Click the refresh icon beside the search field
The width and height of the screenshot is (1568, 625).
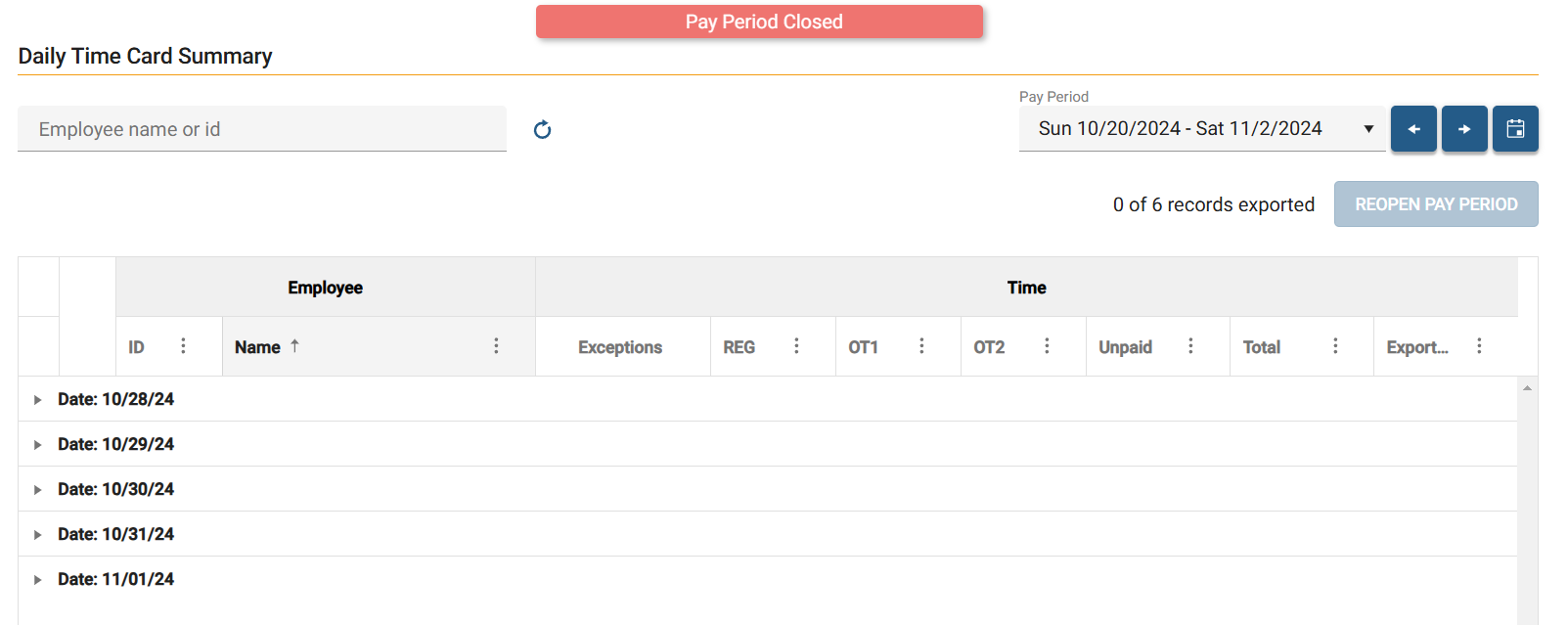point(542,129)
